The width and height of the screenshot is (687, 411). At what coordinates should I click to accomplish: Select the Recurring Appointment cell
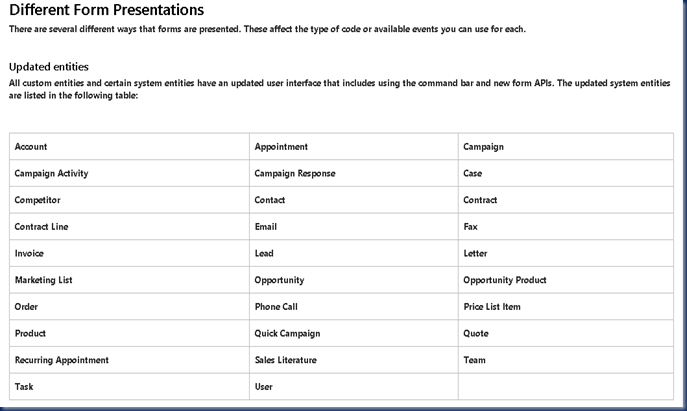coord(62,360)
